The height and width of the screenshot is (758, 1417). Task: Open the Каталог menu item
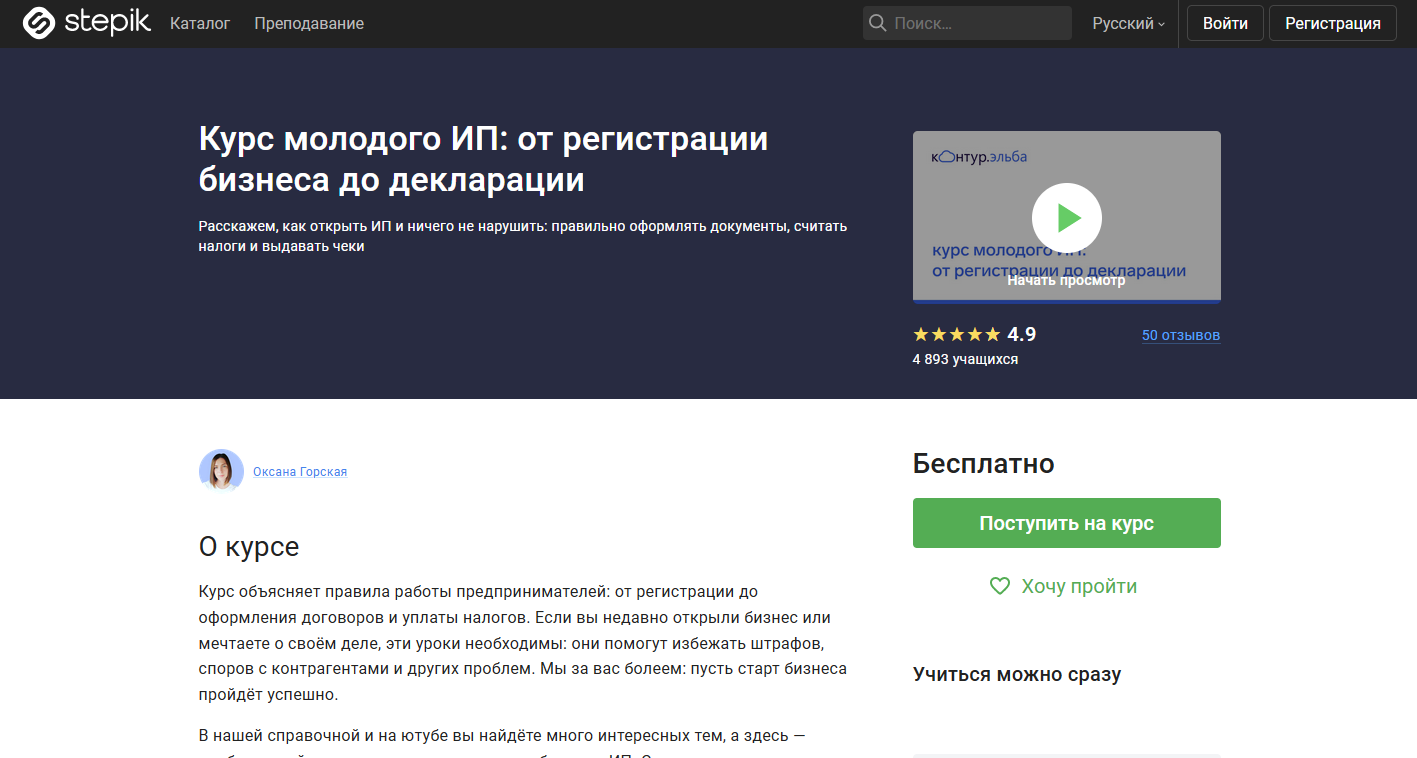pos(199,22)
